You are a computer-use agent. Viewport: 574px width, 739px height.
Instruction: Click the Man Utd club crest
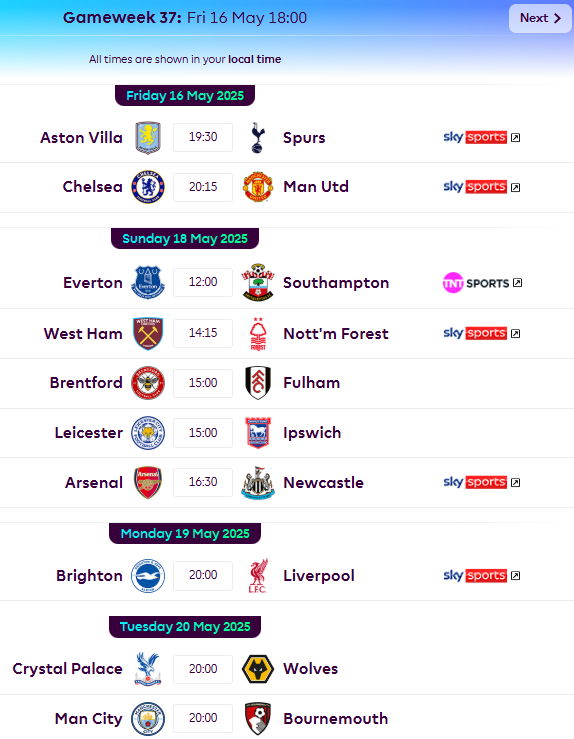click(258, 187)
